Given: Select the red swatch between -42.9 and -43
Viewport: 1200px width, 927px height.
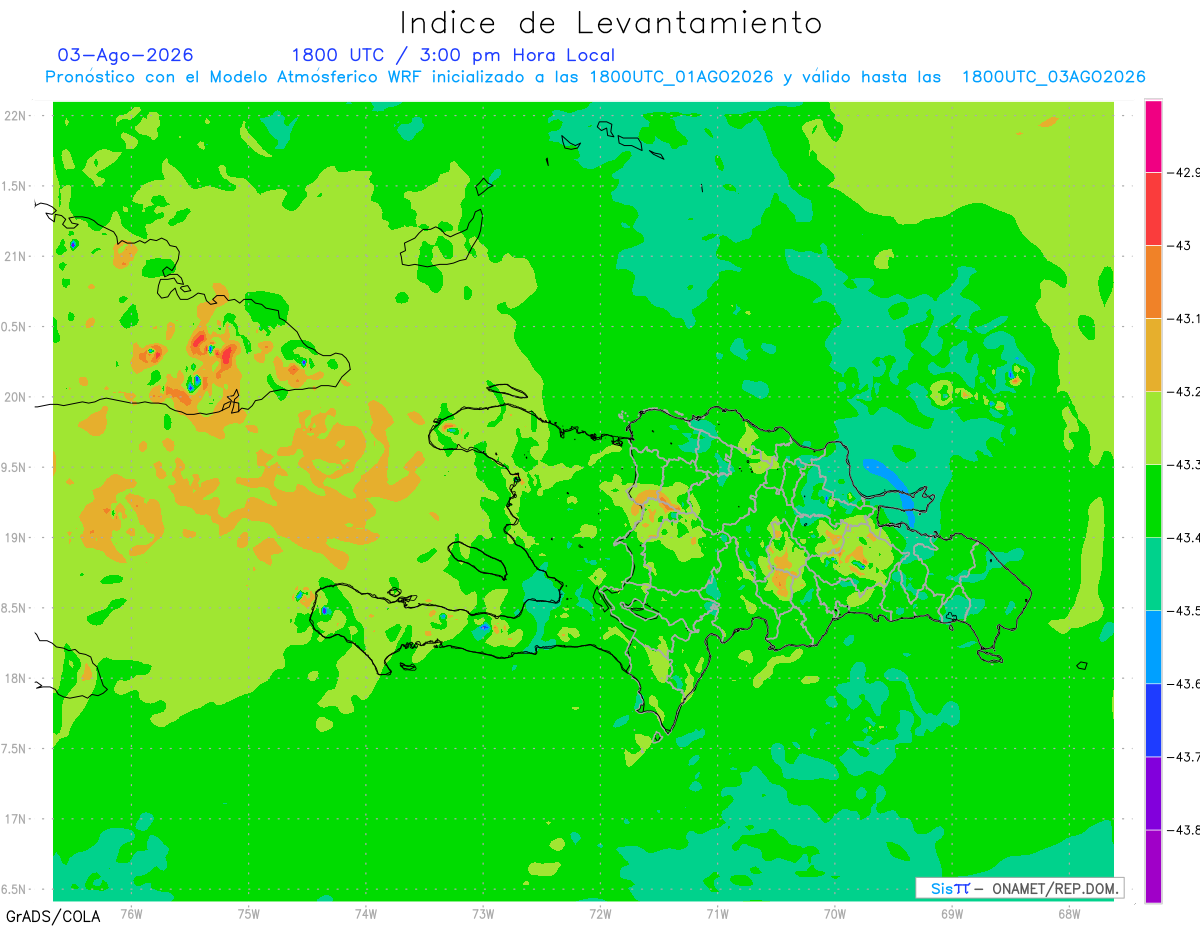Looking at the screenshot, I should [1153, 209].
